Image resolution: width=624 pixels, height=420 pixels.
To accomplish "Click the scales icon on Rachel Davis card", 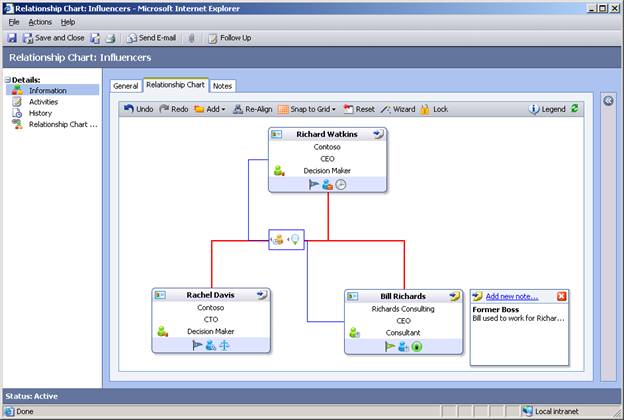I will (225, 346).
